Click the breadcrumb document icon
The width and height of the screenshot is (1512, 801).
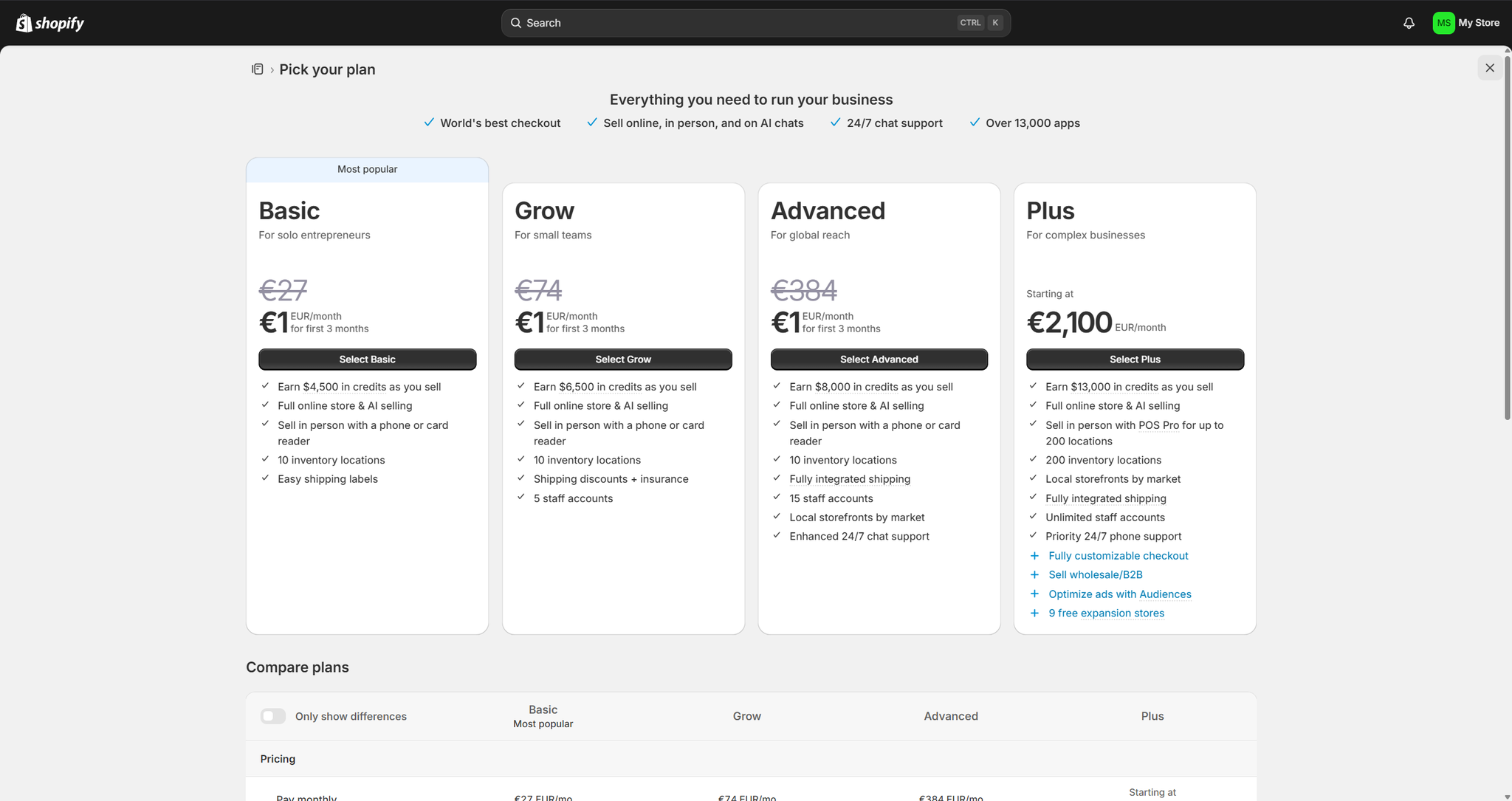click(x=258, y=69)
